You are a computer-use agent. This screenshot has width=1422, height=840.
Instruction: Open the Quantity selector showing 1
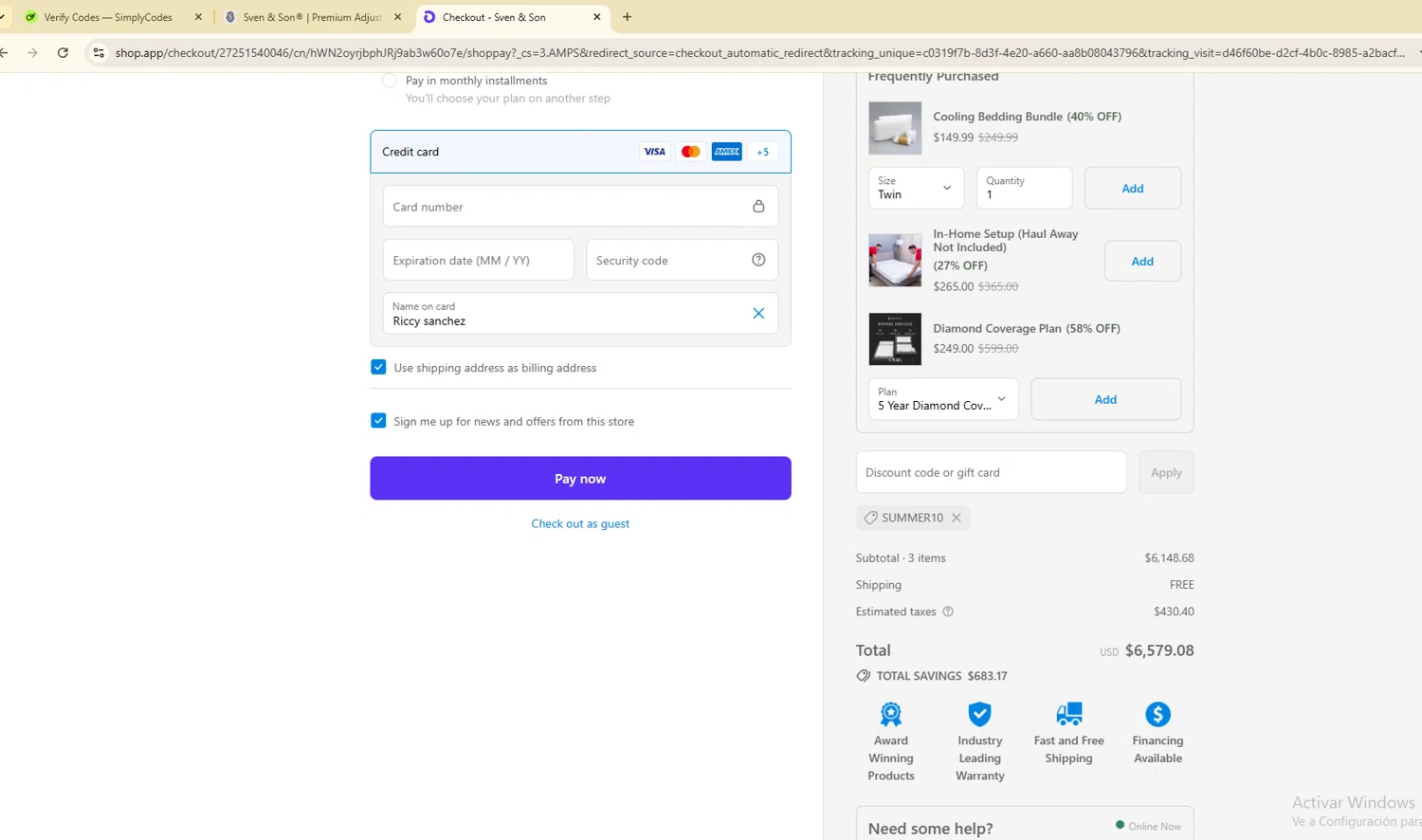1024,188
